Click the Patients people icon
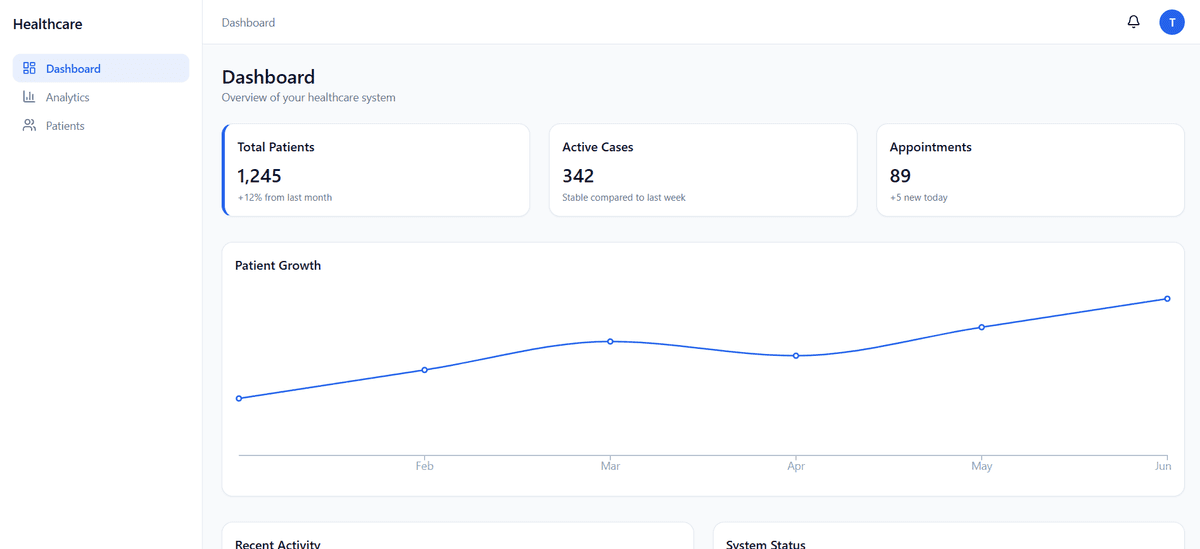 tap(29, 126)
